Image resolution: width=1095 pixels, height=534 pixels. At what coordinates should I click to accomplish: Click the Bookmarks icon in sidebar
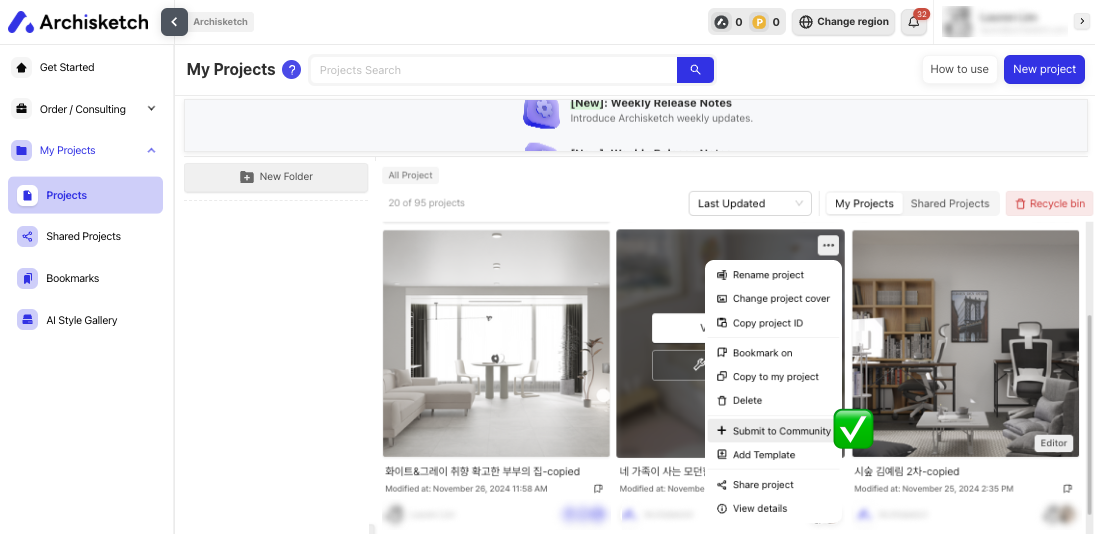[27, 279]
